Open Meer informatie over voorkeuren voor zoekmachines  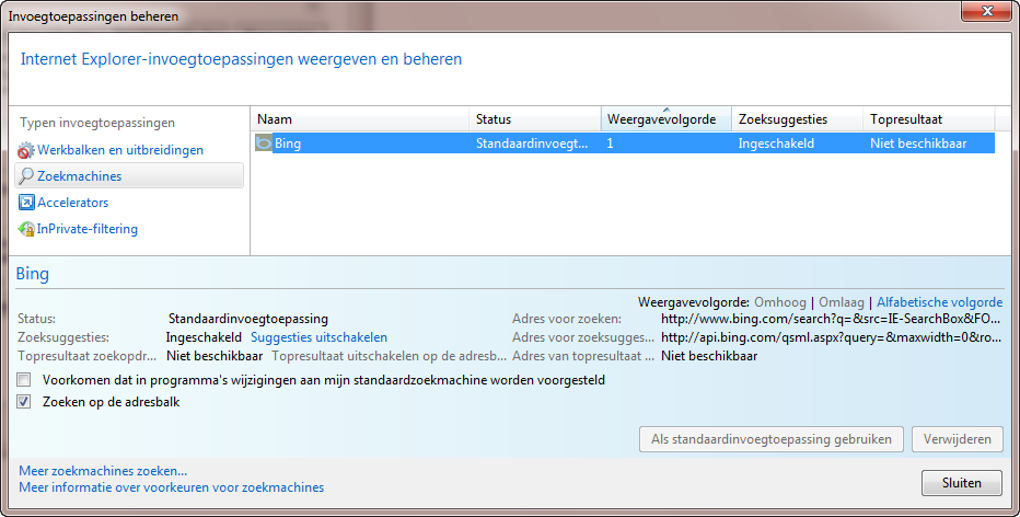click(171, 487)
